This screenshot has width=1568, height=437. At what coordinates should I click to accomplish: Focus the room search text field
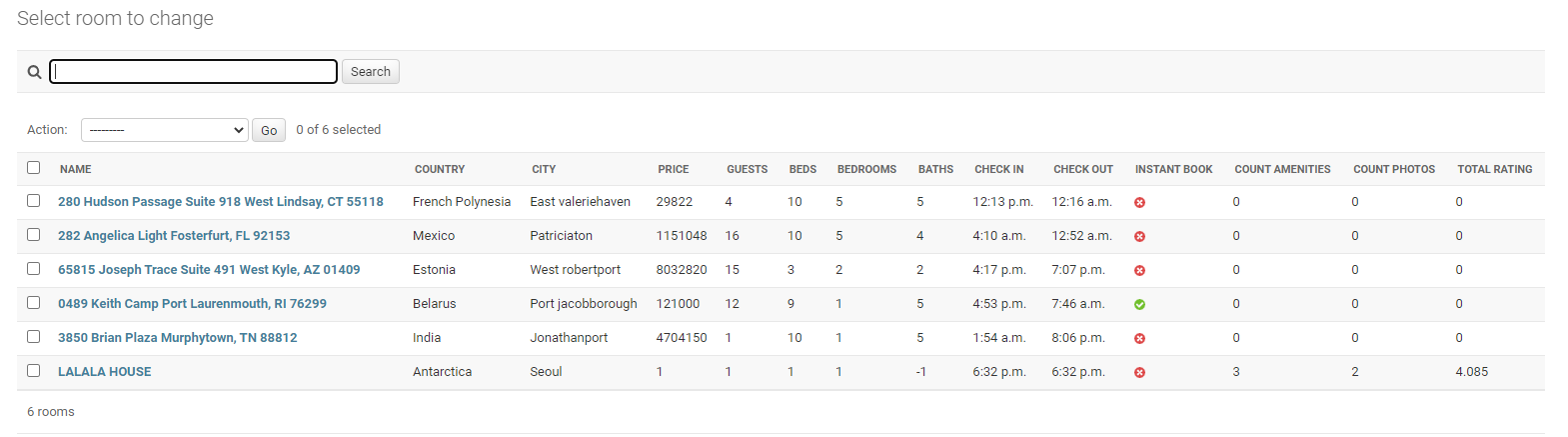click(x=194, y=72)
